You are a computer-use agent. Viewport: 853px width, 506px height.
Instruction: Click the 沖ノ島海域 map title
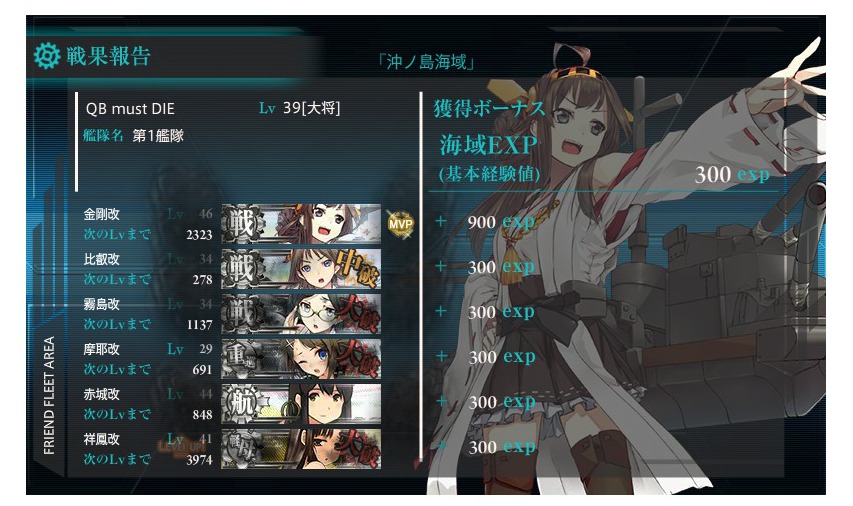pos(426,62)
